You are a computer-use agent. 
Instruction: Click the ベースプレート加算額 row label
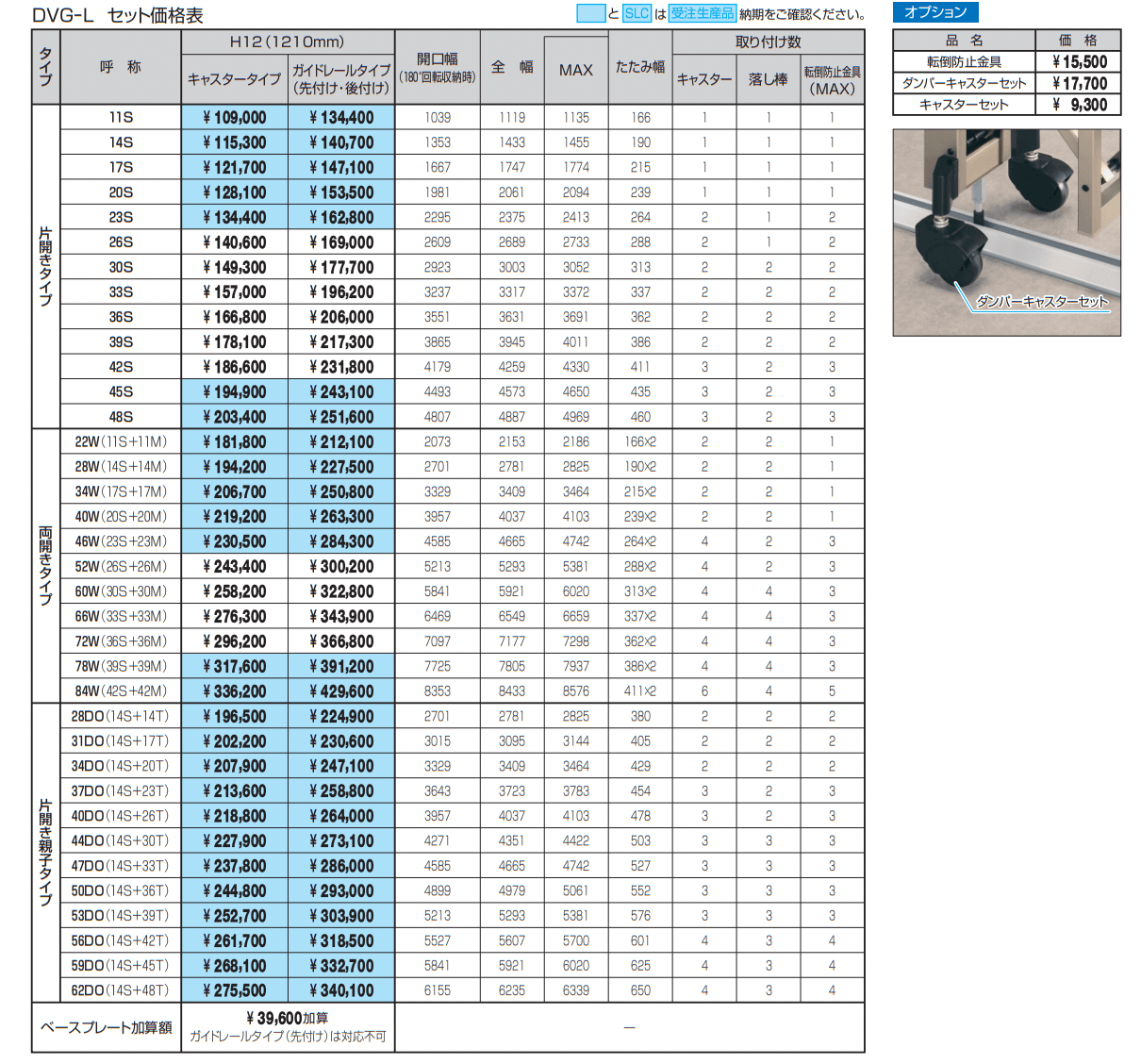tap(107, 1027)
